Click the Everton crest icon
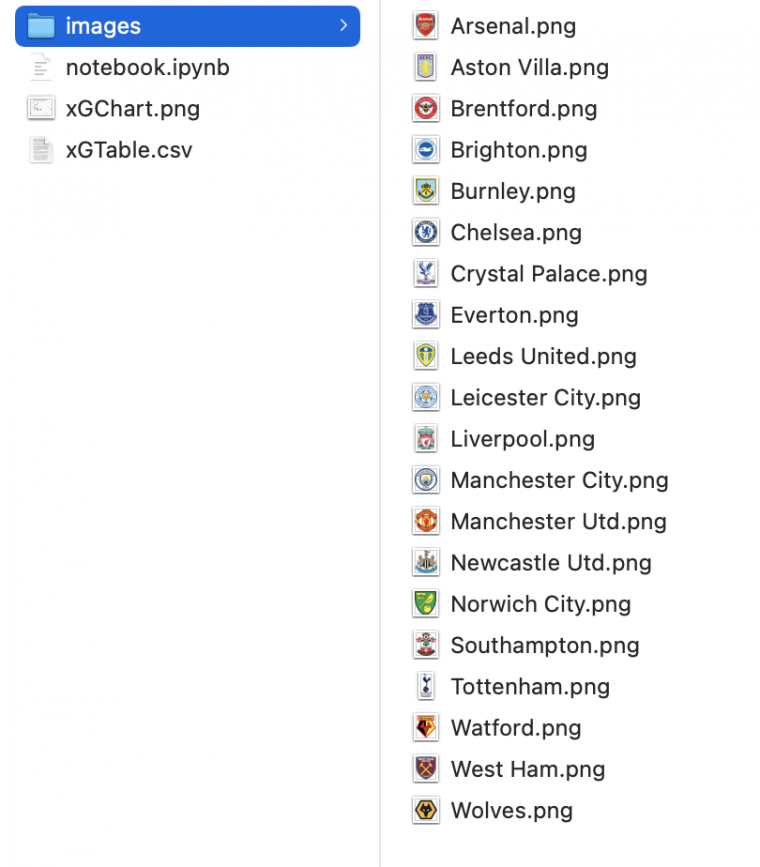Image resolution: width=760 pixels, height=867 pixels. [425, 314]
